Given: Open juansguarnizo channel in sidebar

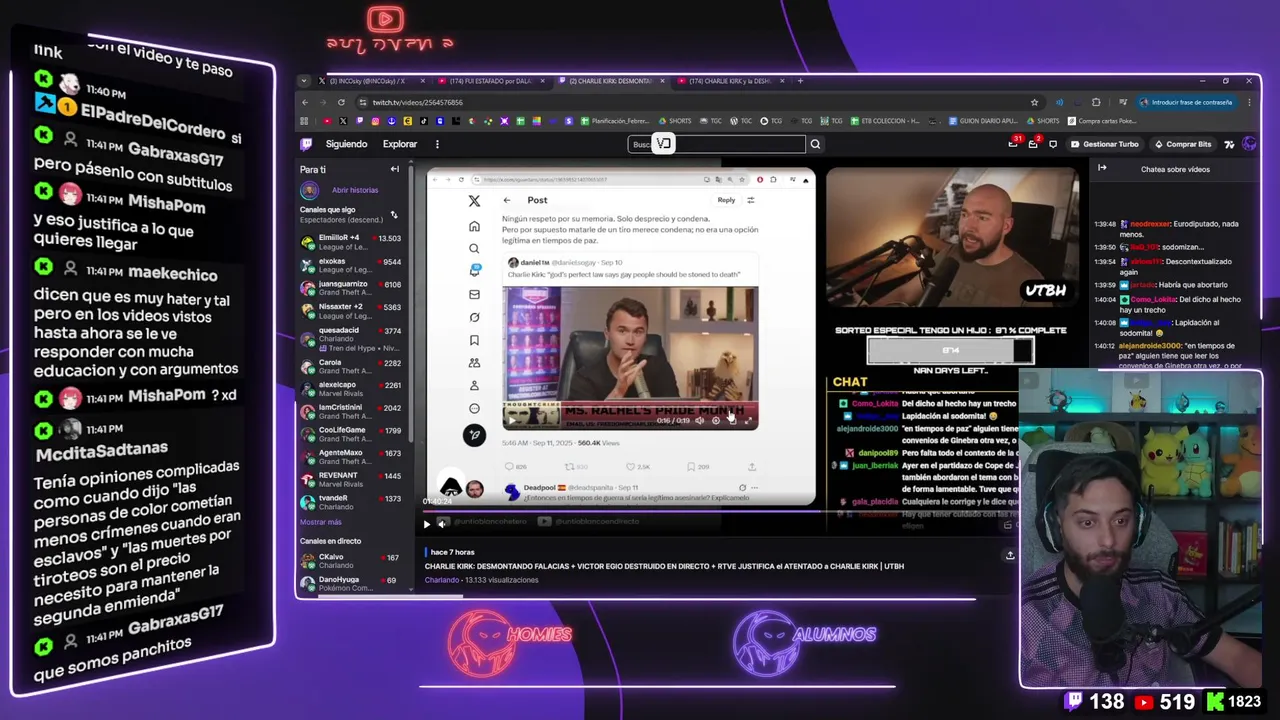Looking at the screenshot, I should tap(351, 288).
